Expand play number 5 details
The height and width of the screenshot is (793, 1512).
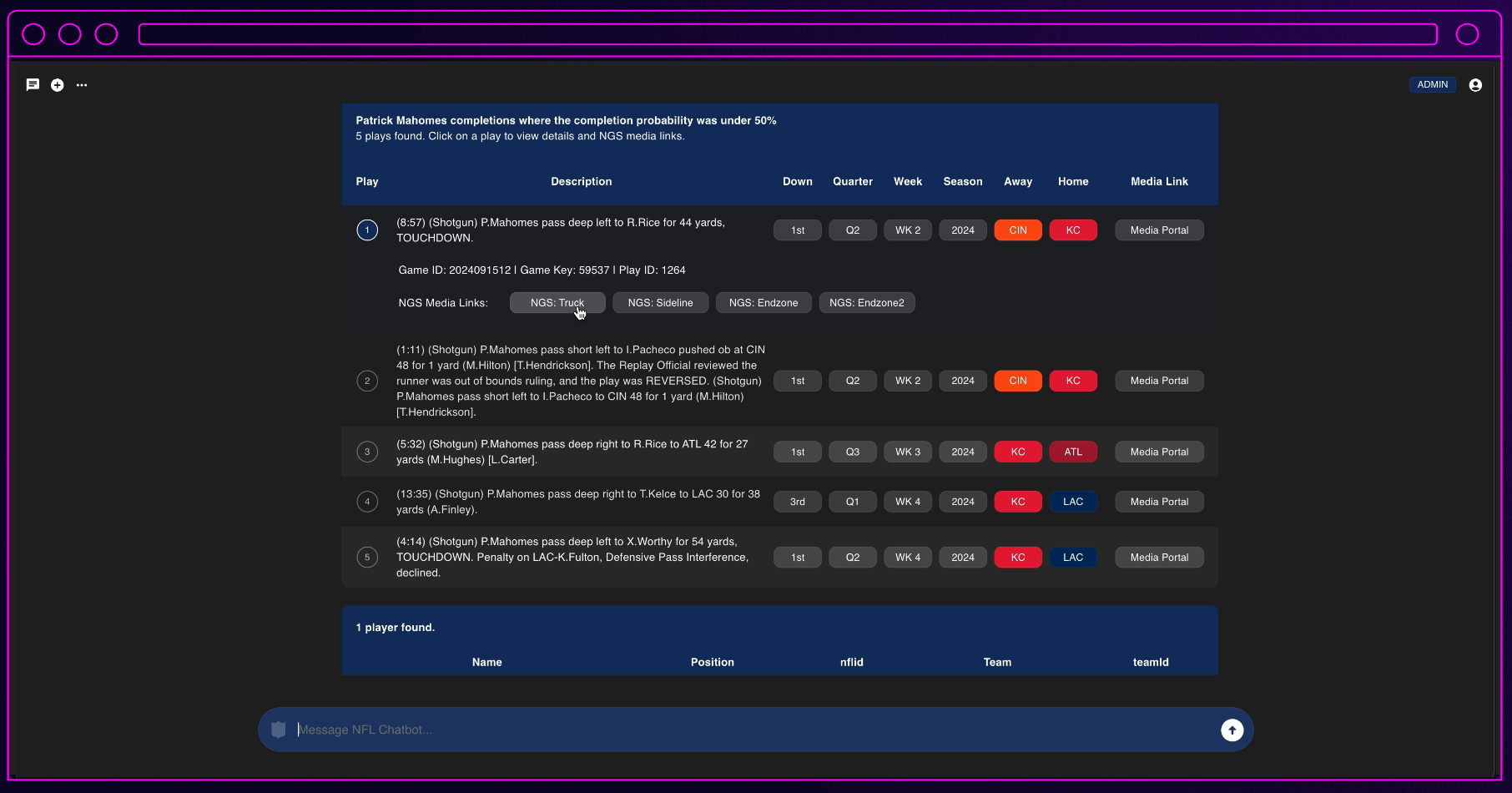[x=367, y=557]
